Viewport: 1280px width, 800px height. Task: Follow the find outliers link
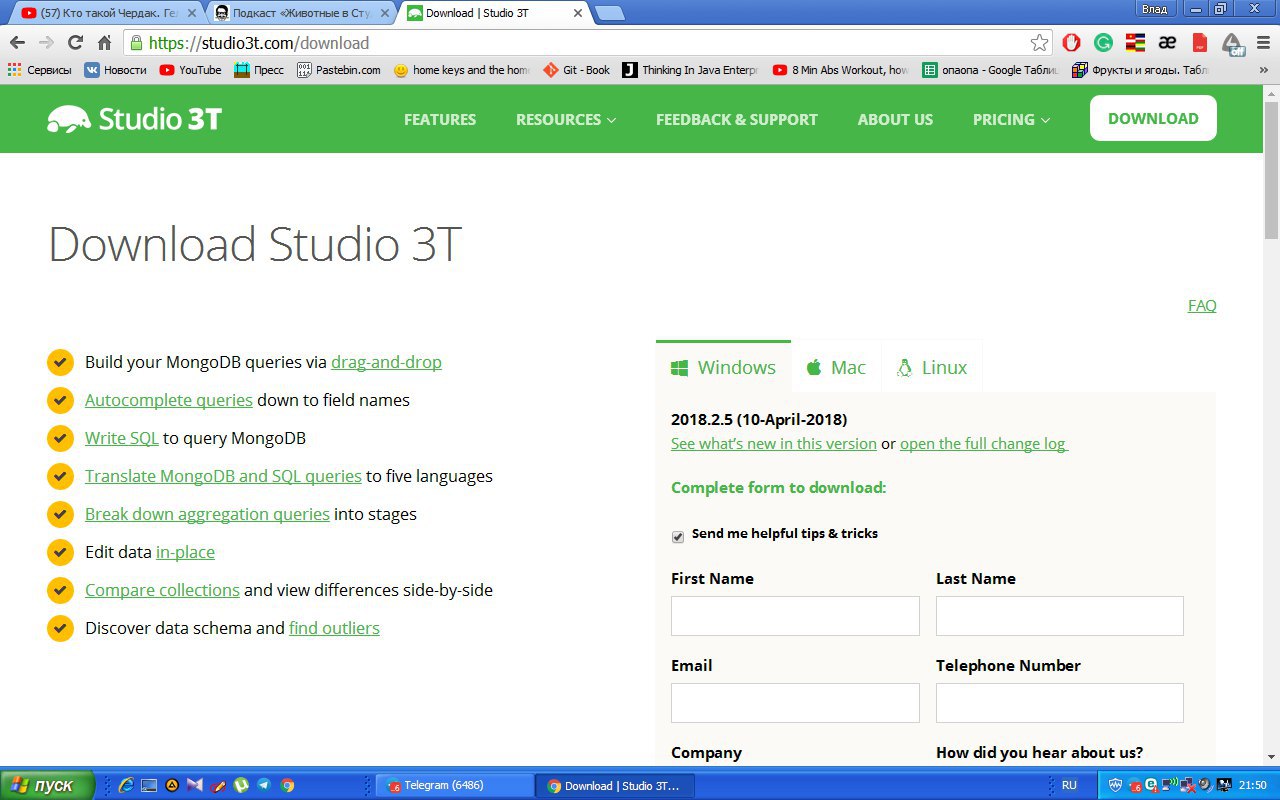[x=334, y=628]
